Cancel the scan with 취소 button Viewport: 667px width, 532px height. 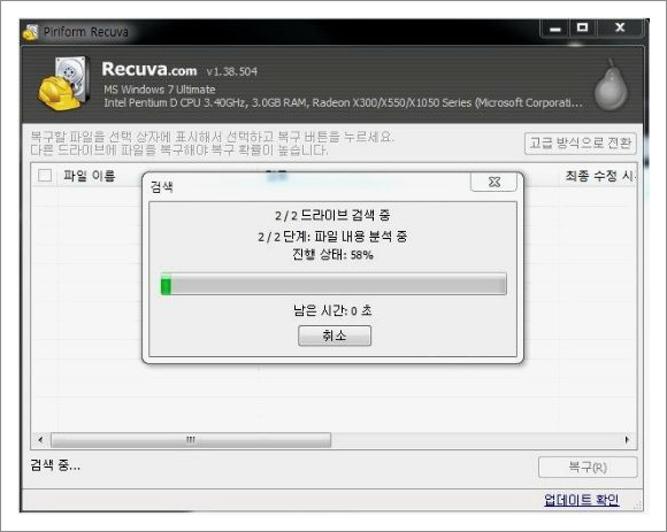[x=334, y=336]
